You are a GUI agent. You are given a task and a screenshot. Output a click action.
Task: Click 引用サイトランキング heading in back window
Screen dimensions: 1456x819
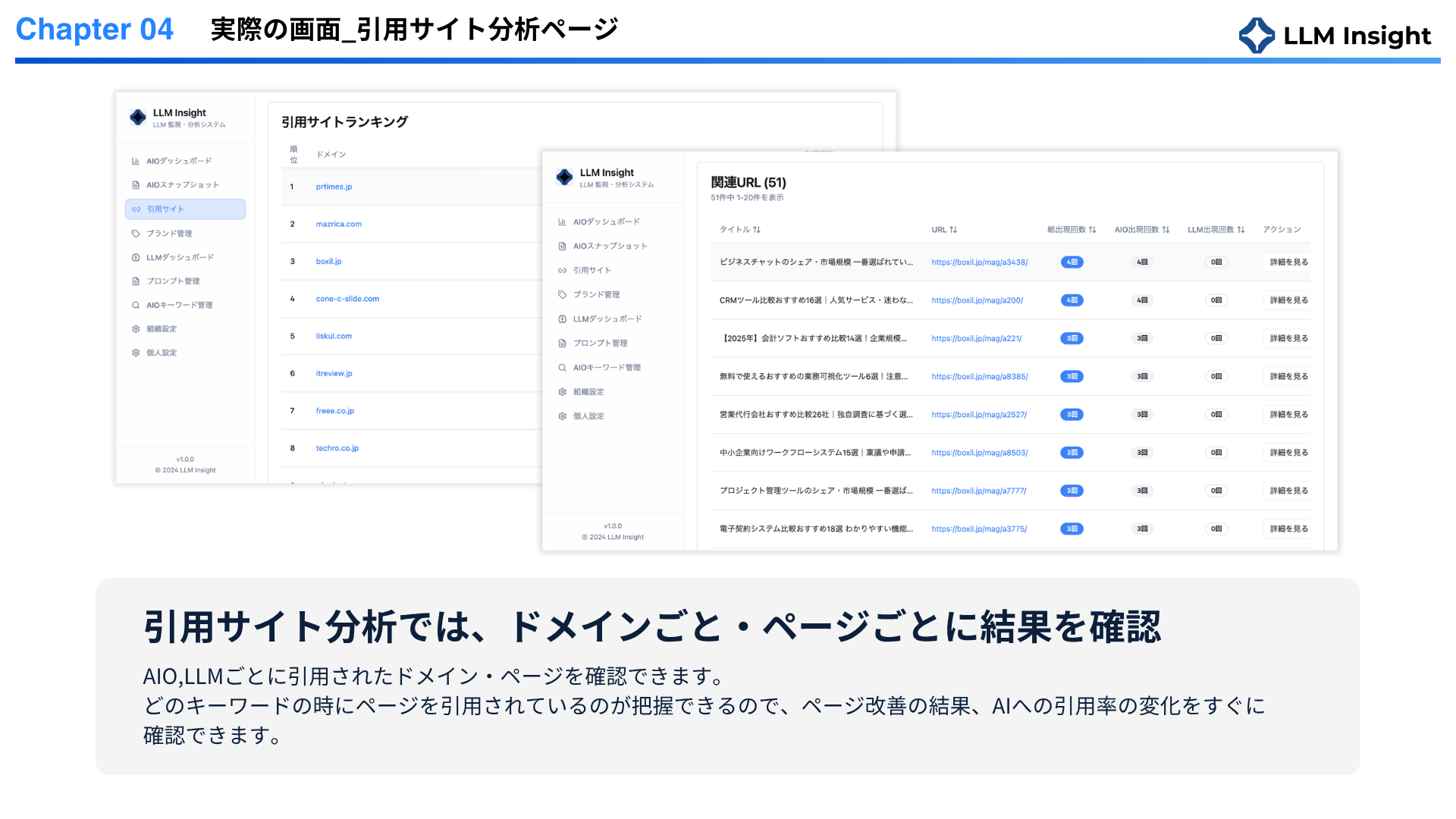point(344,122)
